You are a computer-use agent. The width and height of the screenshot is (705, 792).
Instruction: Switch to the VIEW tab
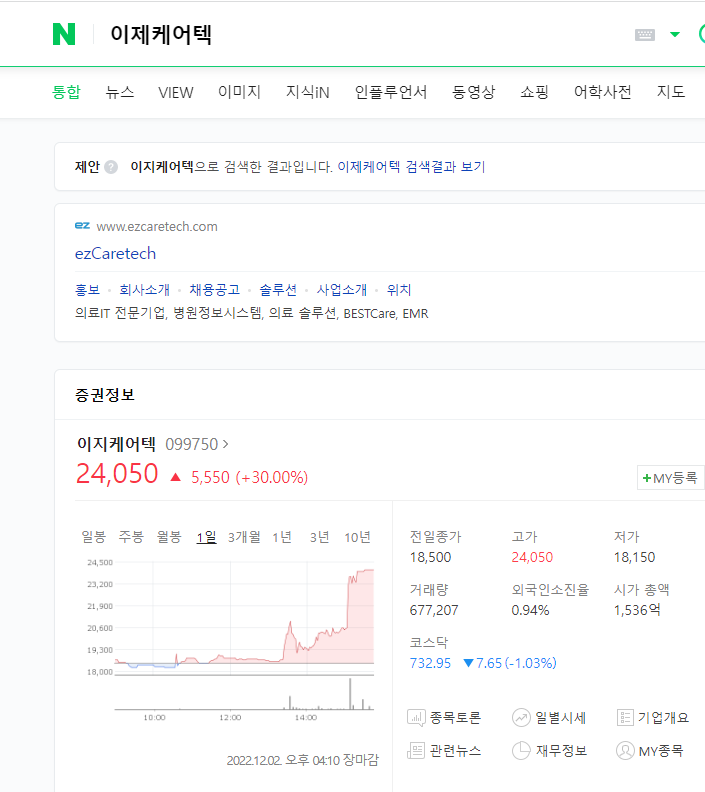point(176,92)
